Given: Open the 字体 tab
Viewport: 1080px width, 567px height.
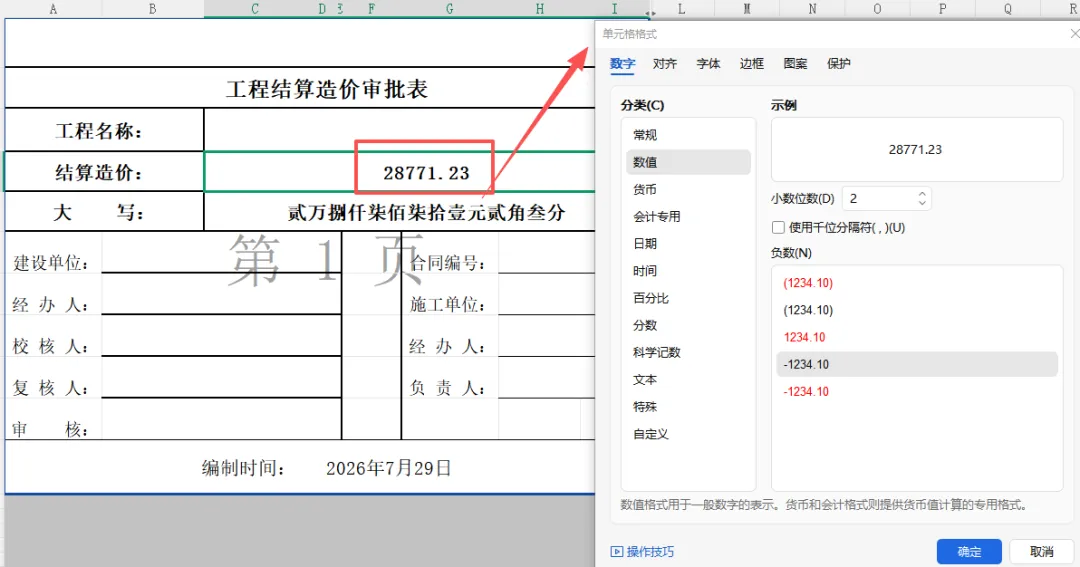Looking at the screenshot, I should [708, 63].
